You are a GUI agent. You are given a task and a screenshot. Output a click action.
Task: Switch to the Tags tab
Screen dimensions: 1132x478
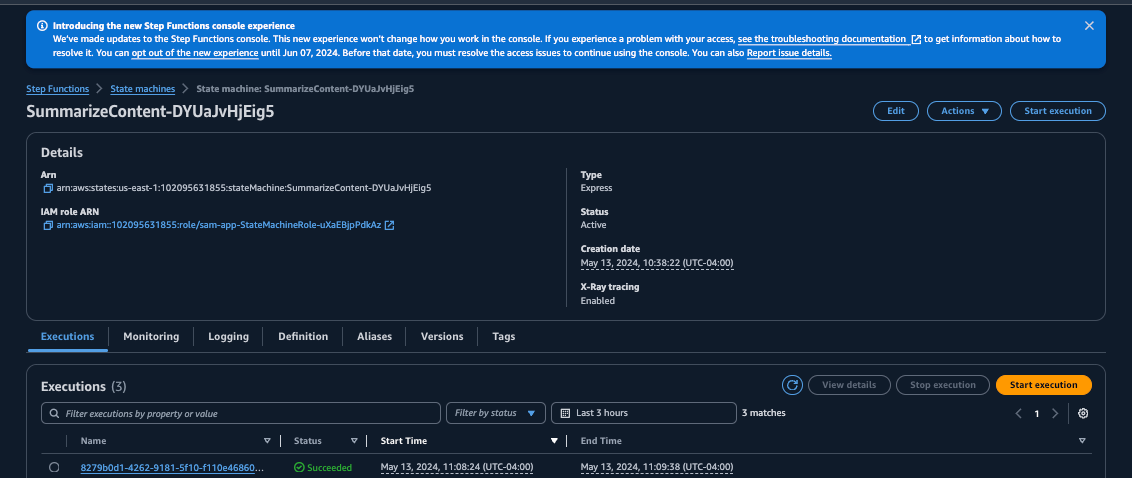point(504,336)
